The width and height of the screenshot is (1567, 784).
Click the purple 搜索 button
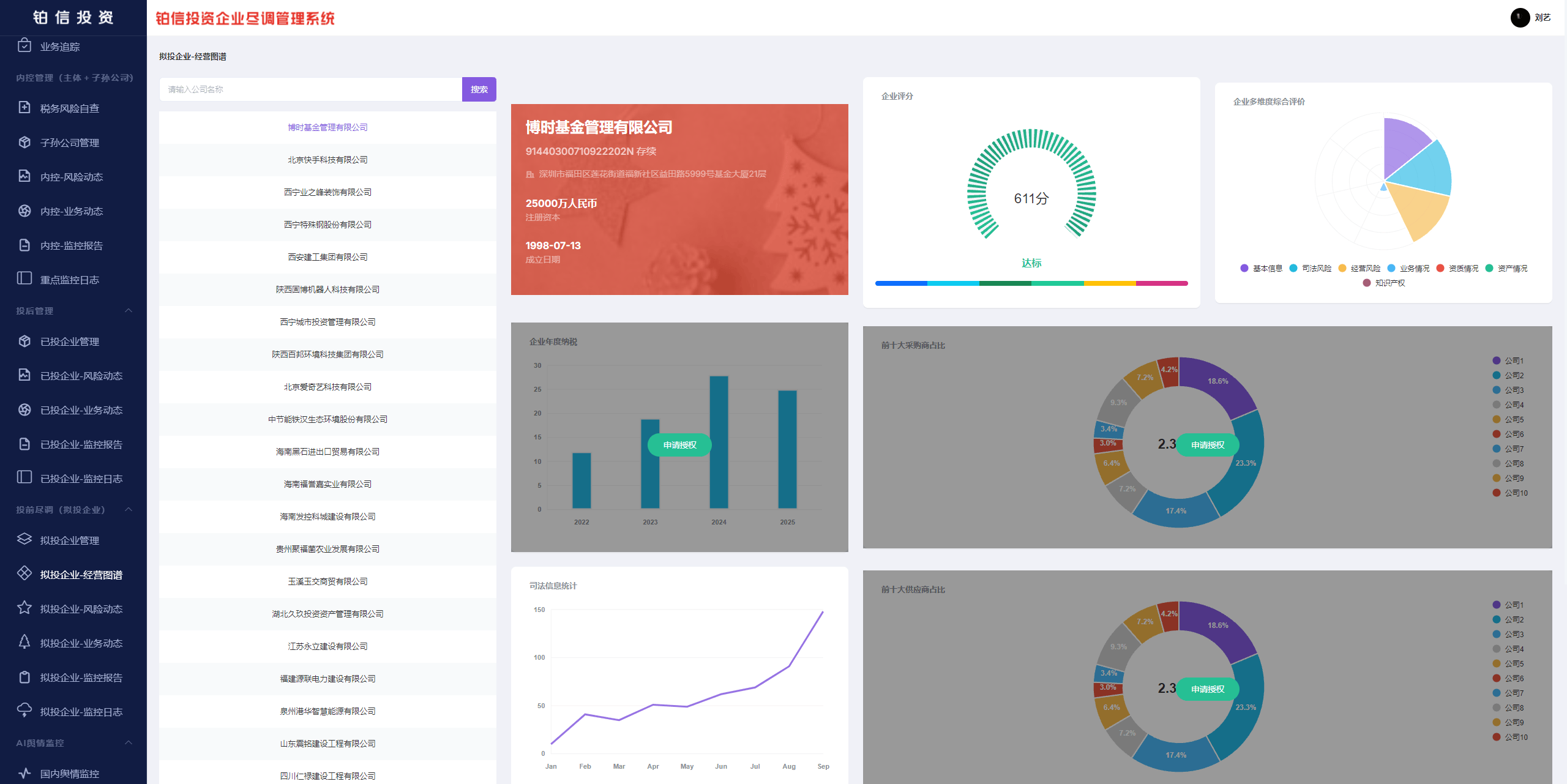pos(479,89)
